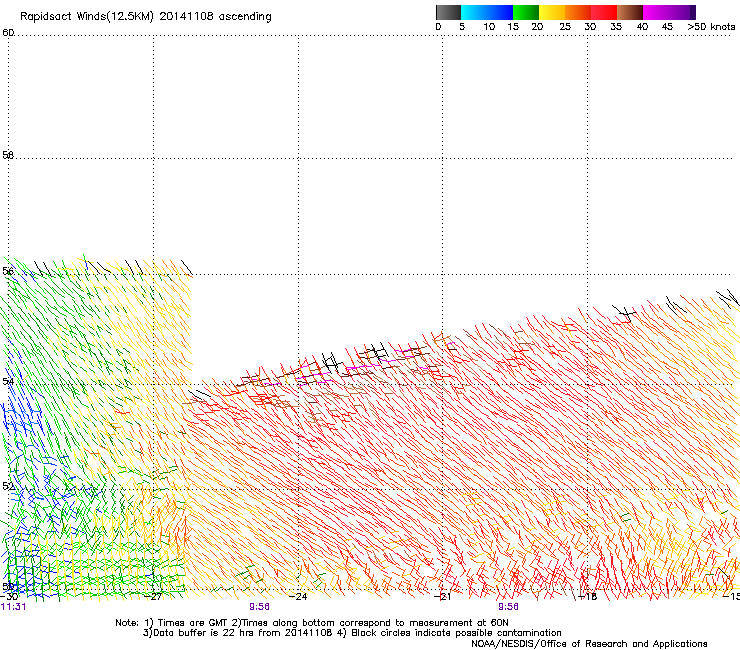Select the yellow 20-25 knots color band
The height and width of the screenshot is (650, 740).
[x=552, y=12]
